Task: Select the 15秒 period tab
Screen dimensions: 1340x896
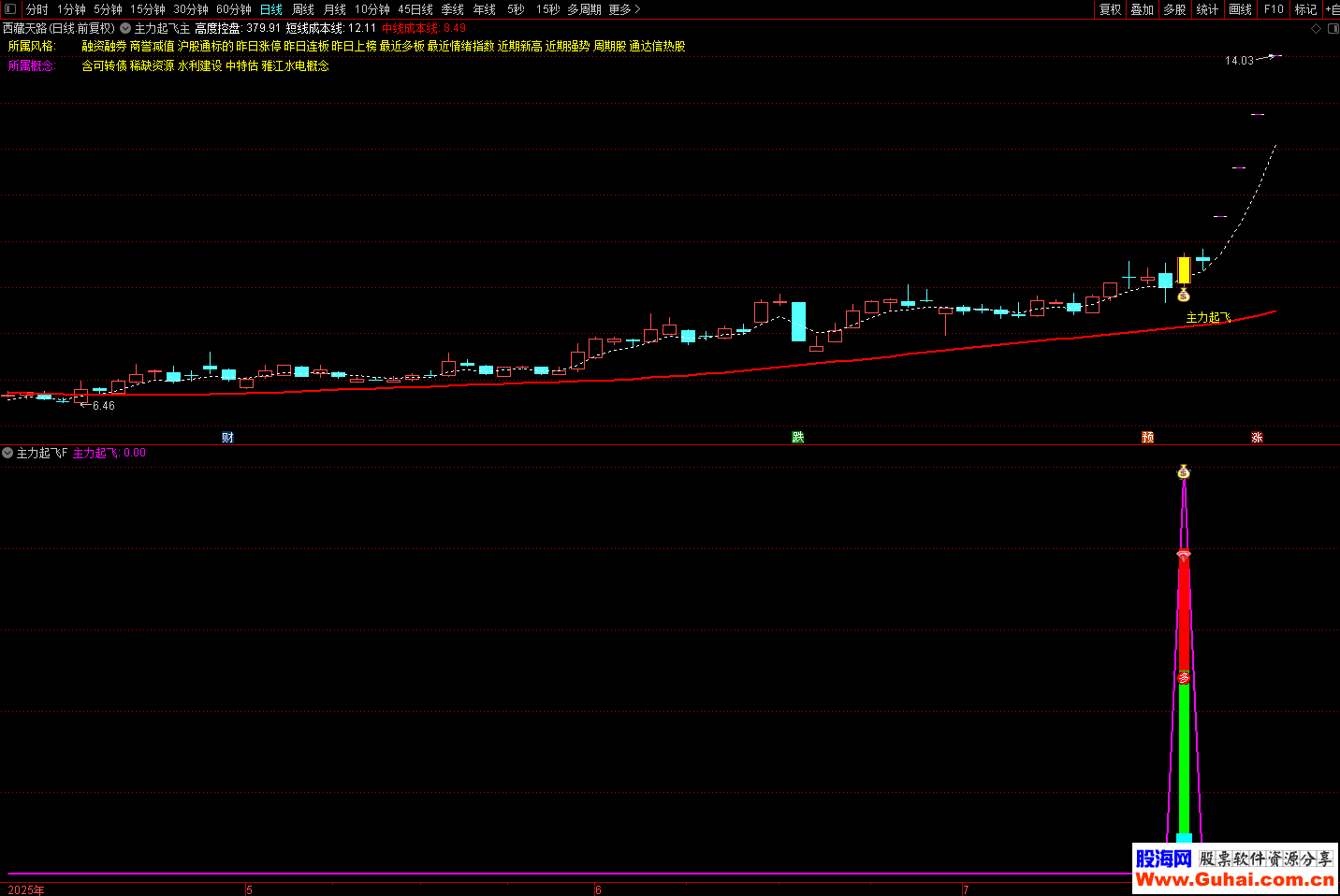Action: 547,9
